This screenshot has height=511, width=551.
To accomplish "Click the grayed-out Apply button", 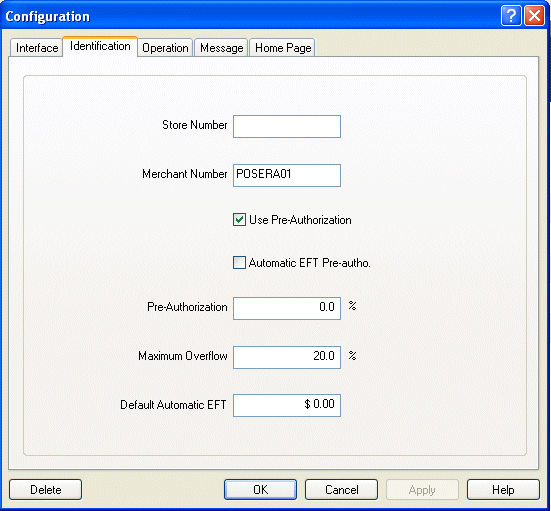I will point(422,490).
